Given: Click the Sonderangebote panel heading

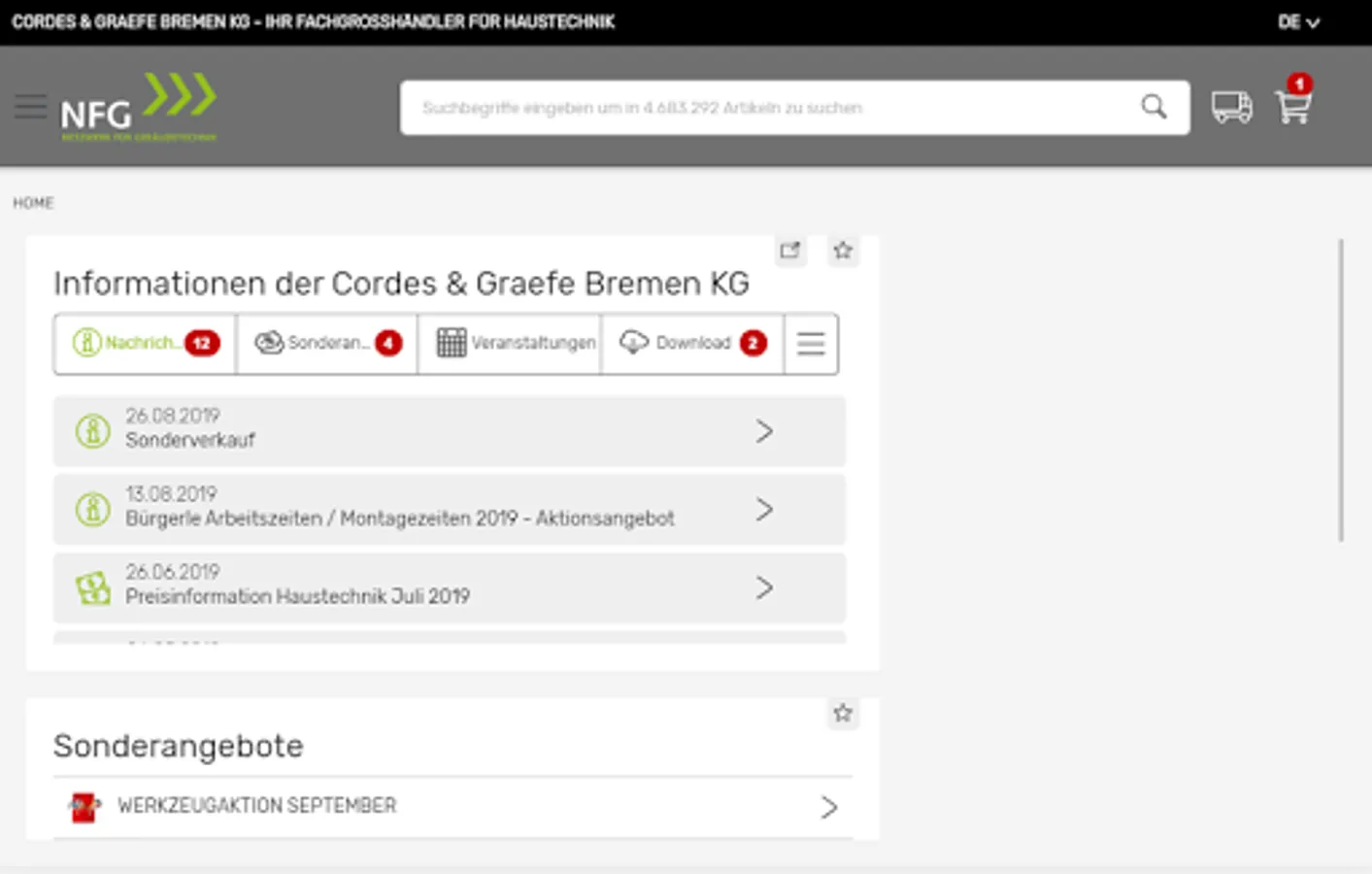Looking at the screenshot, I should pyautogui.click(x=179, y=746).
